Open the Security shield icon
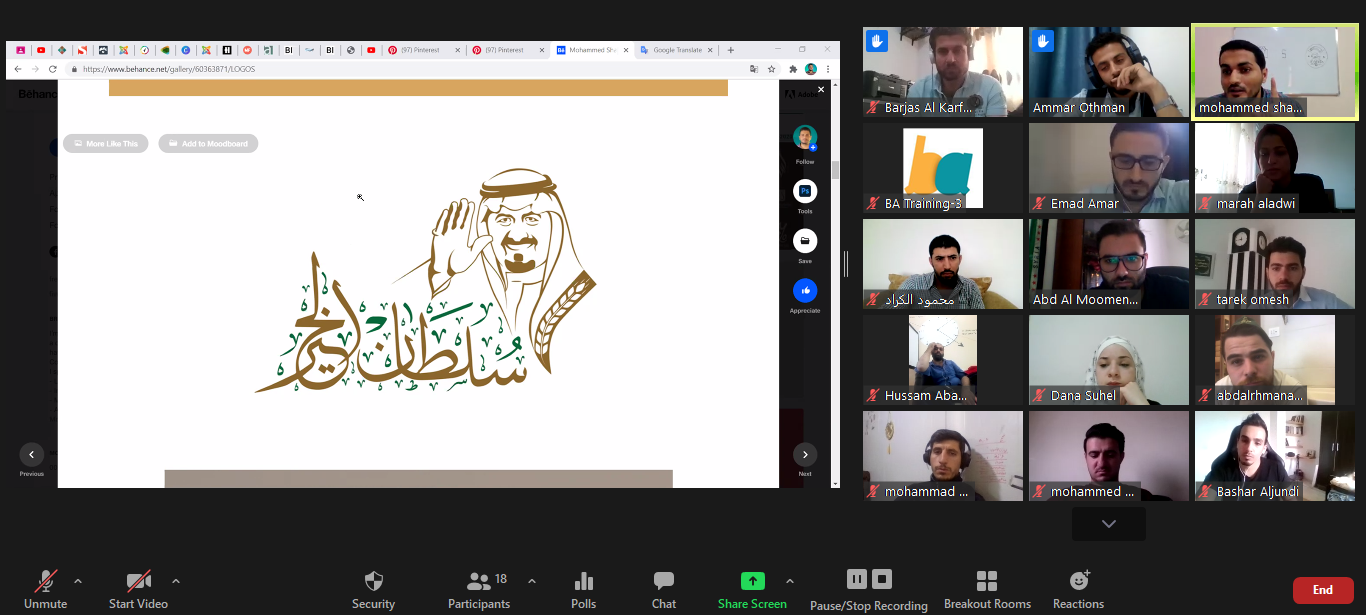Screen dimensions: 1366x615 point(373,582)
